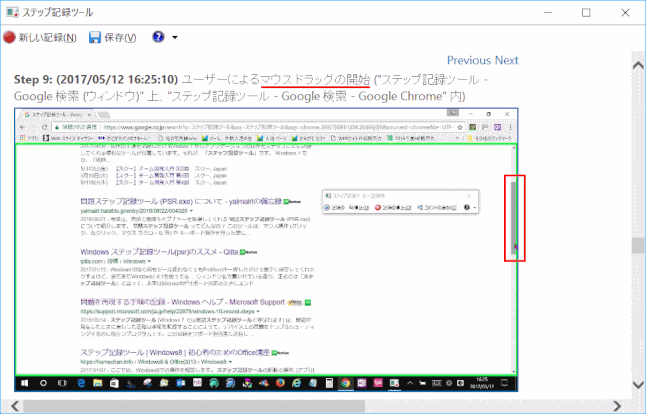Viewport: 646px width, 414px height.
Task: Click the vertical scrollbar down arrow
Action: [x=638, y=385]
